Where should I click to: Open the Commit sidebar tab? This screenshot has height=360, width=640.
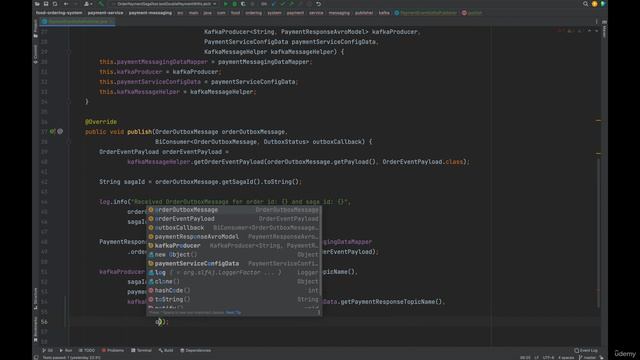click(x=36, y=54)
